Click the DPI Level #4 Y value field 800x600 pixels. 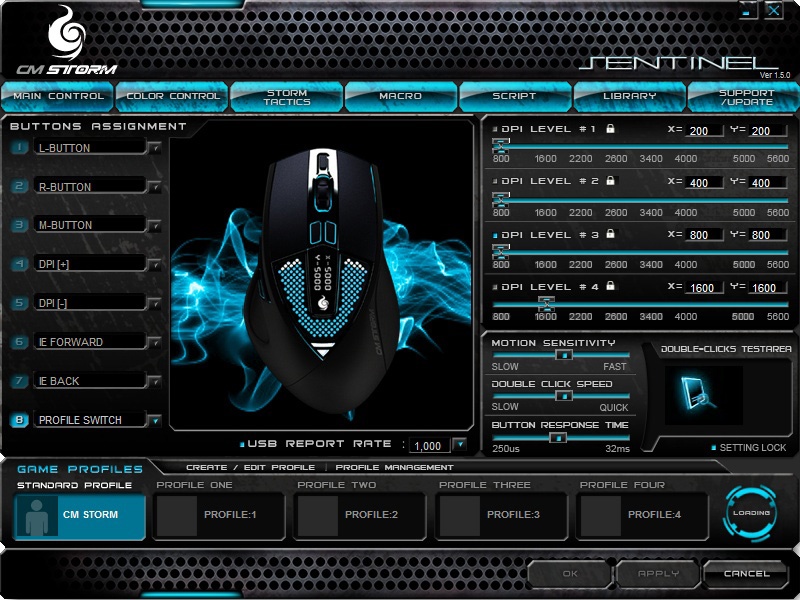(x=767, y=288)
